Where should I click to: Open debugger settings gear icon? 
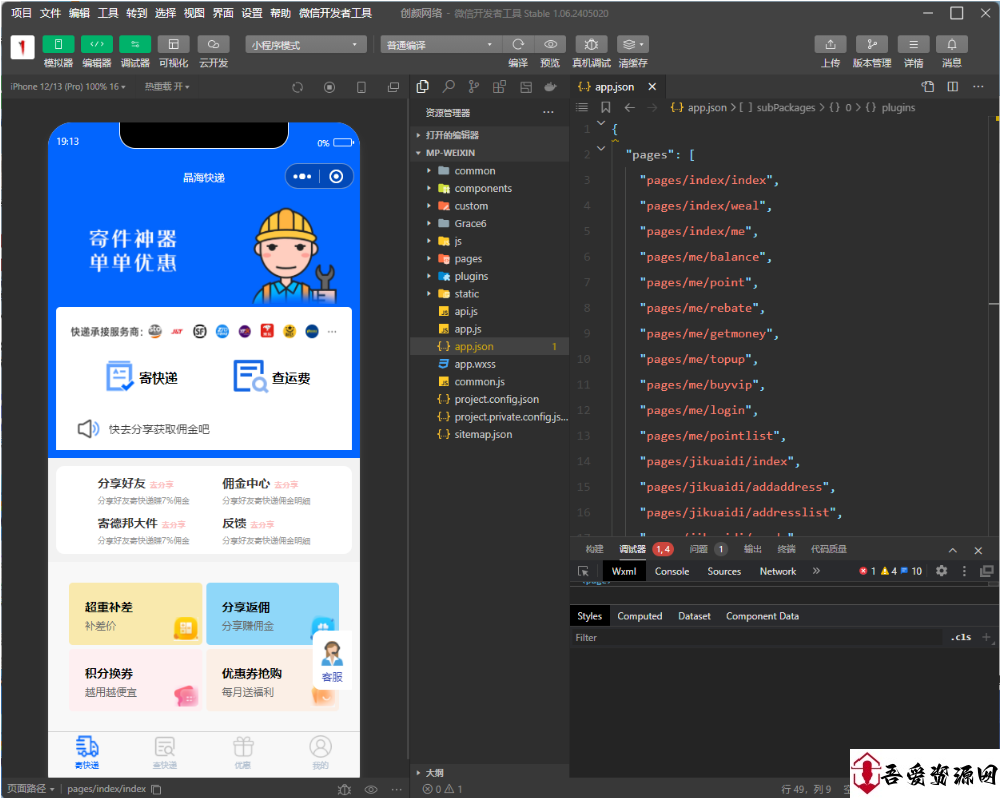[941, 571]
